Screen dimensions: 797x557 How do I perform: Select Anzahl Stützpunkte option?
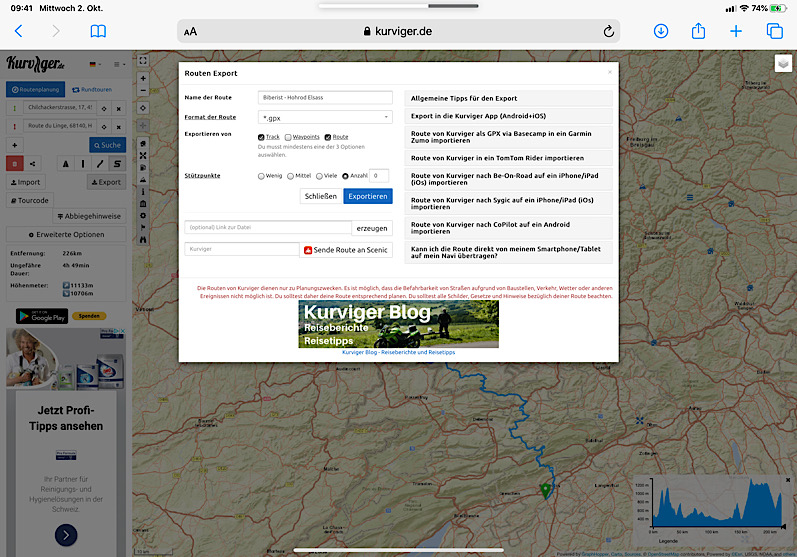click(345, 176)
